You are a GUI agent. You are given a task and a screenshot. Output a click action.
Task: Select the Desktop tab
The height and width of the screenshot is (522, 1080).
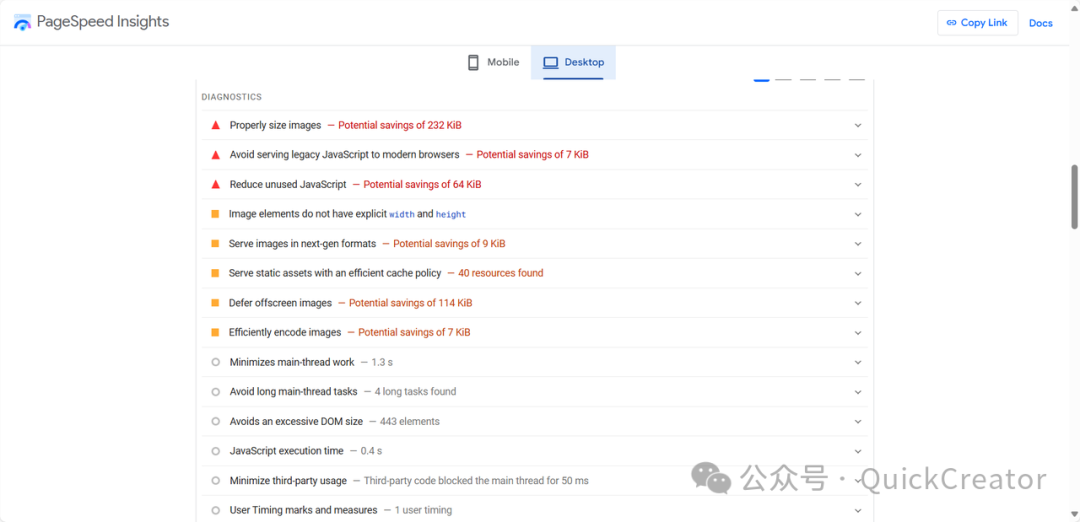click(574, 62)
